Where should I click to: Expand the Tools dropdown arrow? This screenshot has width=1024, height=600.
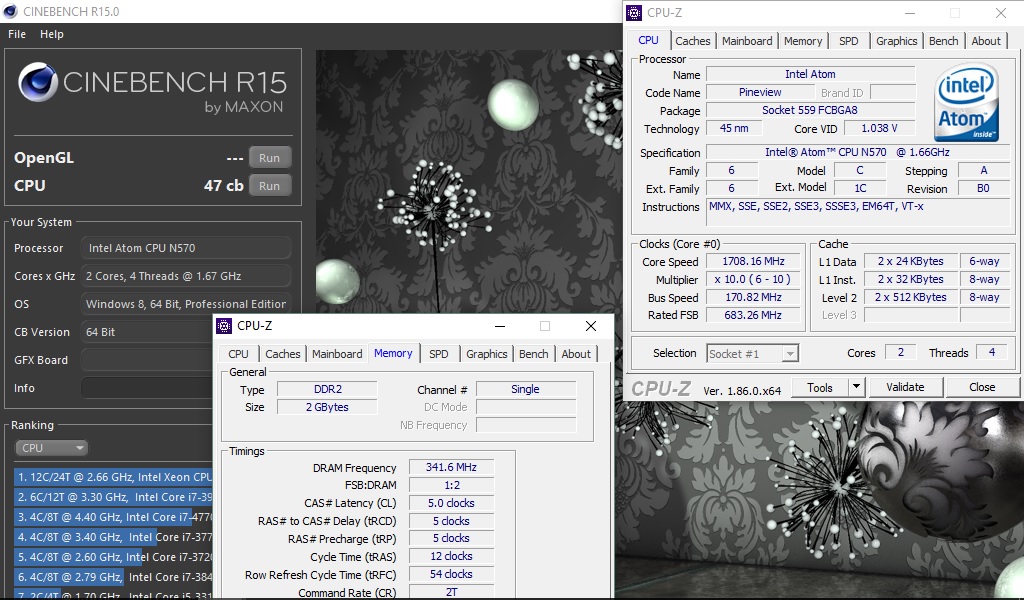(x=856, y=388)
